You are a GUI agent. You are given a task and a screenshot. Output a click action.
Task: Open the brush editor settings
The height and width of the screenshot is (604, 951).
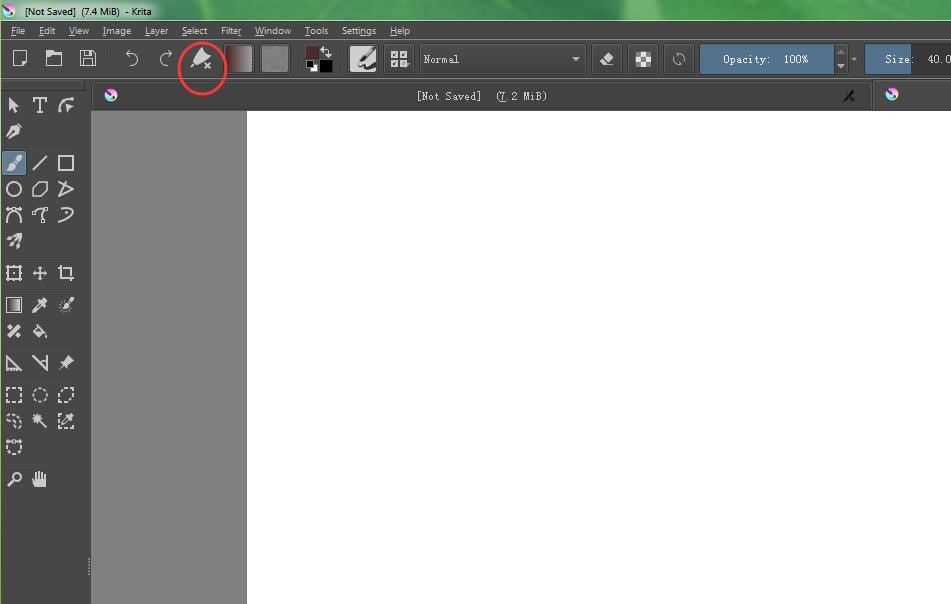click(363, 59)
